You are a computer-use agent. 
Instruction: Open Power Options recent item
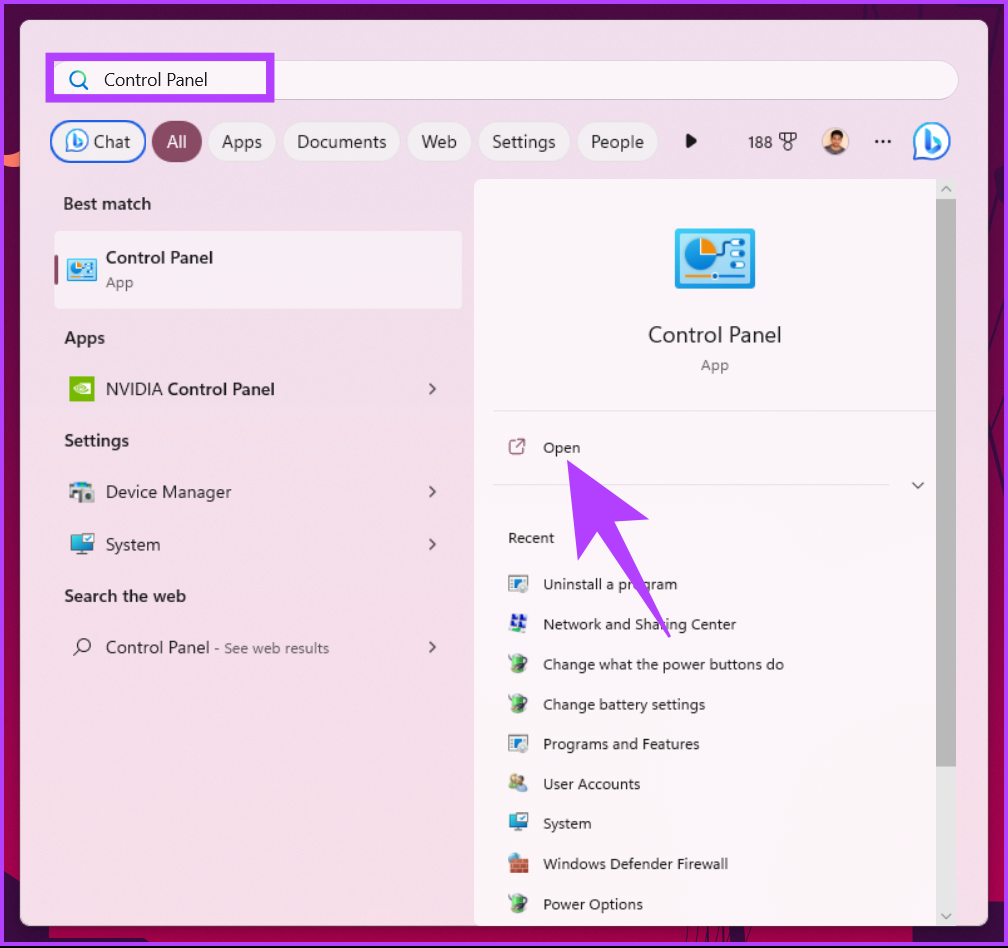(593, 904)
